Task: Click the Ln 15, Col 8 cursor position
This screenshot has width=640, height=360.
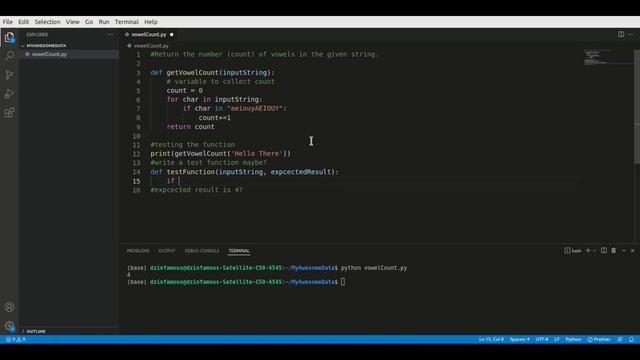Action: 491,340
